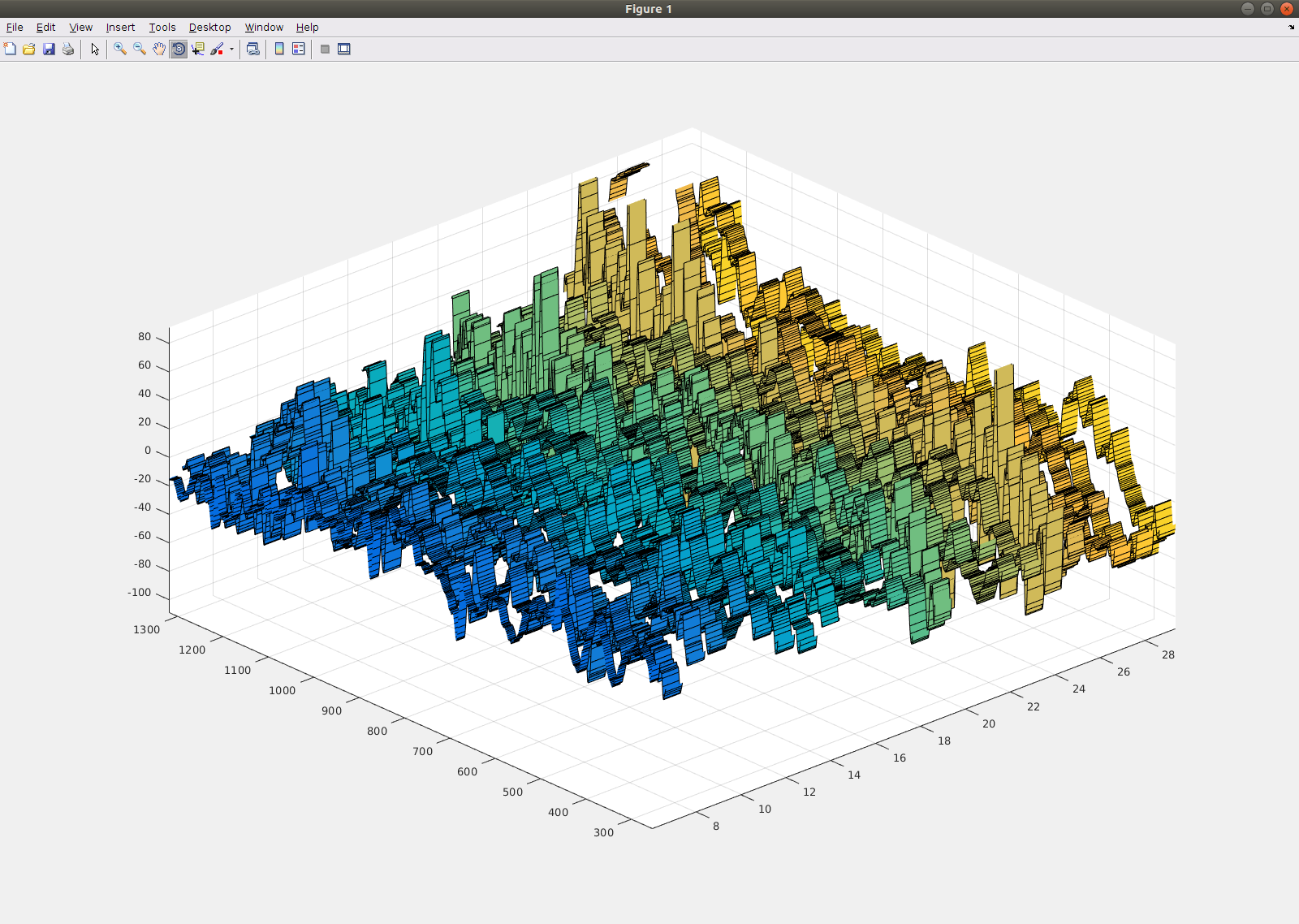Screen dimensions: 1299x924
Task: Click the axis tick label 8
Action: pyautogui.click(x=716, y=826)
